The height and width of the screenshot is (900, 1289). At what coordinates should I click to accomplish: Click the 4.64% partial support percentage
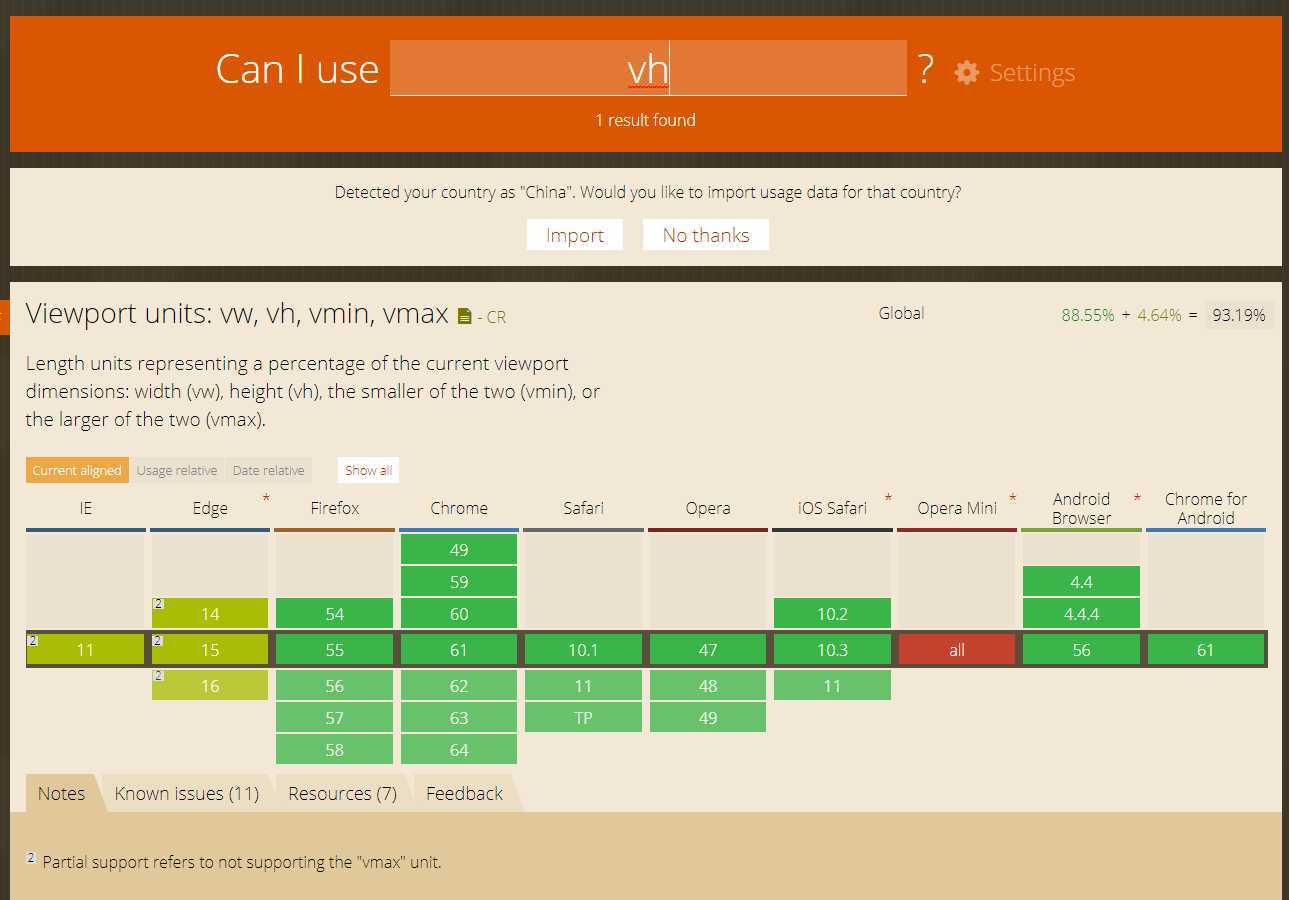pos(1158,315)
